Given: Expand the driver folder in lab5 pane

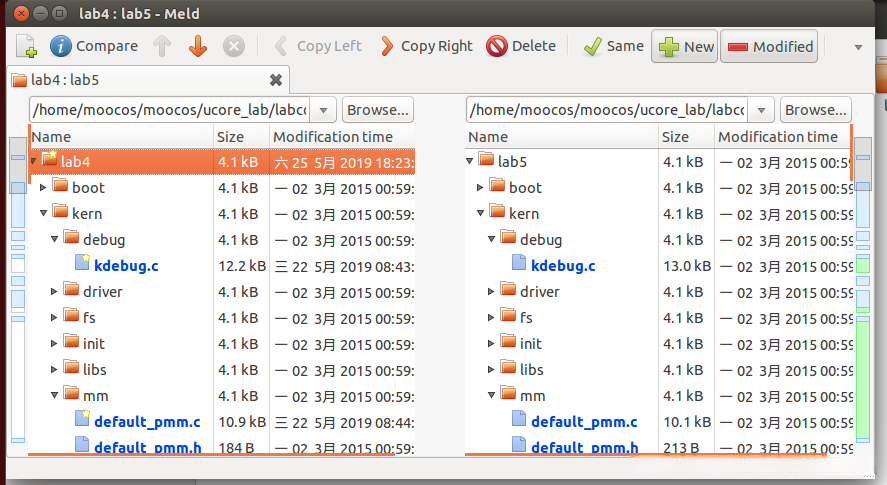Looking at the screenshot, I should (x=492, y=291).
